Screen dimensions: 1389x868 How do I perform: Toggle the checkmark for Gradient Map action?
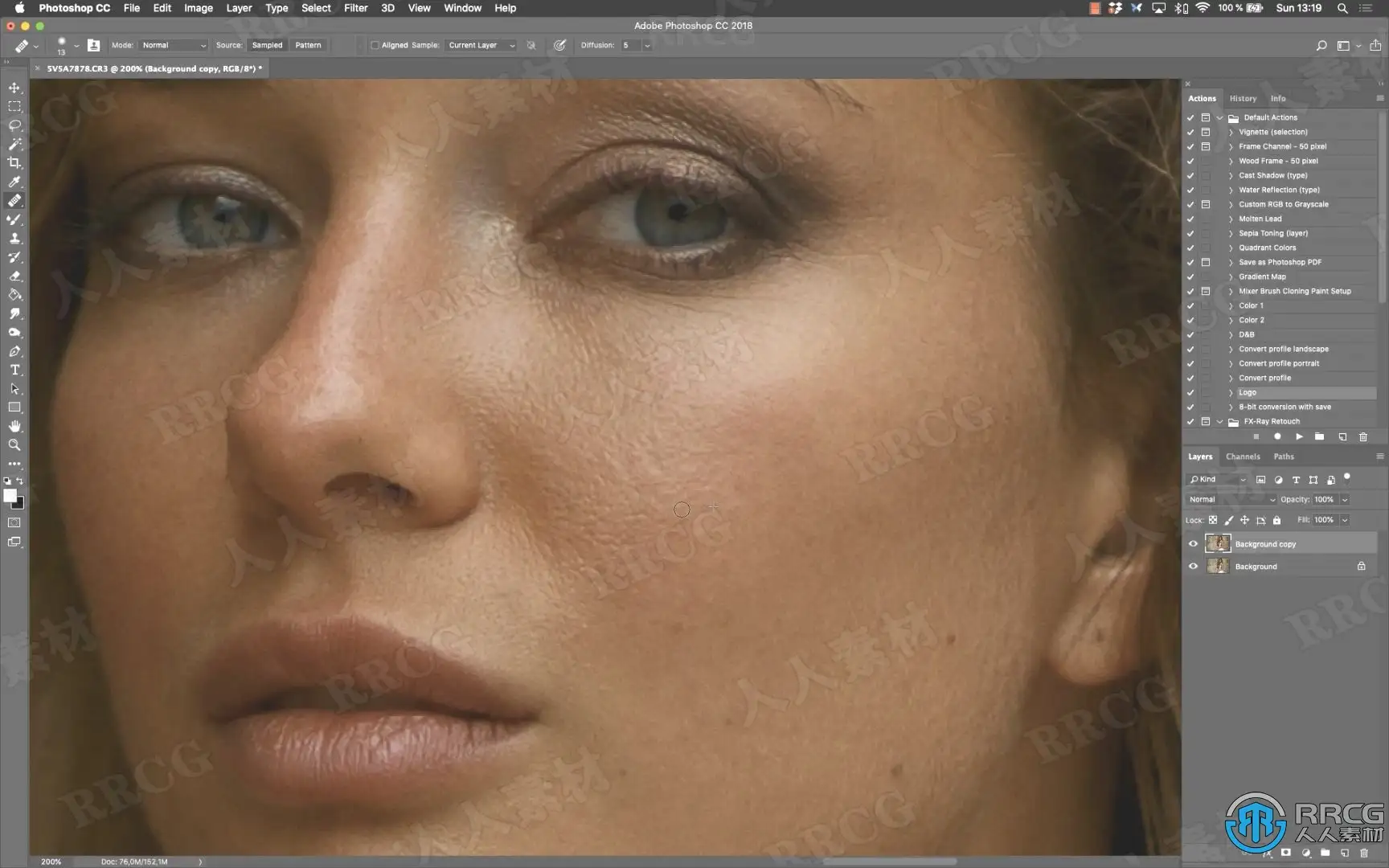pyautogui.click(x=1190, y=276)
